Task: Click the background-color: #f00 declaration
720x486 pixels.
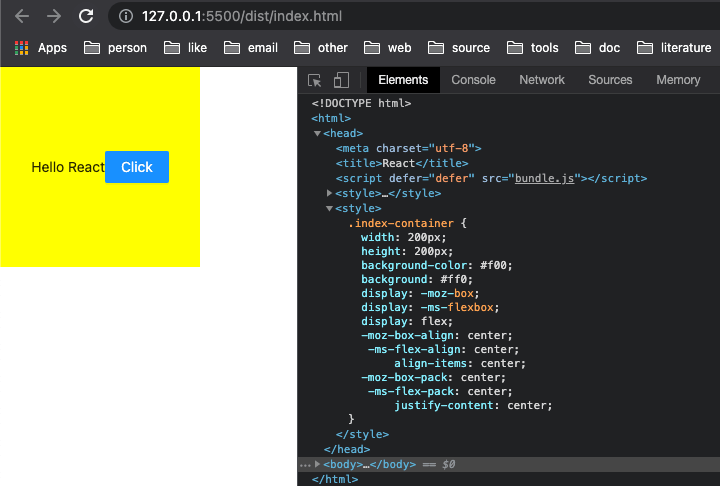Action: 437,266
